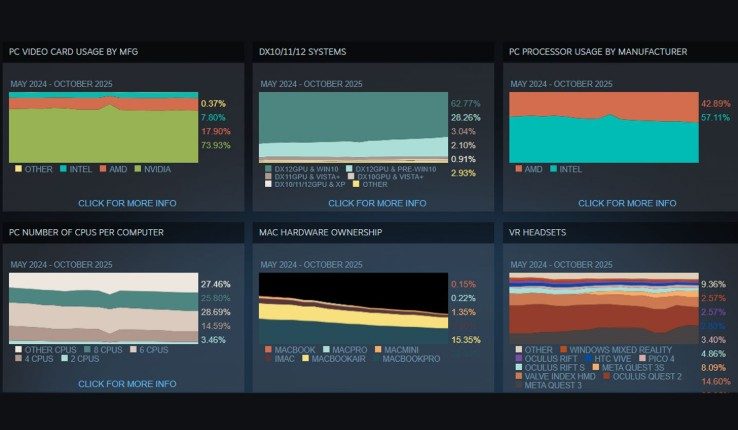
Task: Open more info for PC video card usage
Action: [127, 203]
